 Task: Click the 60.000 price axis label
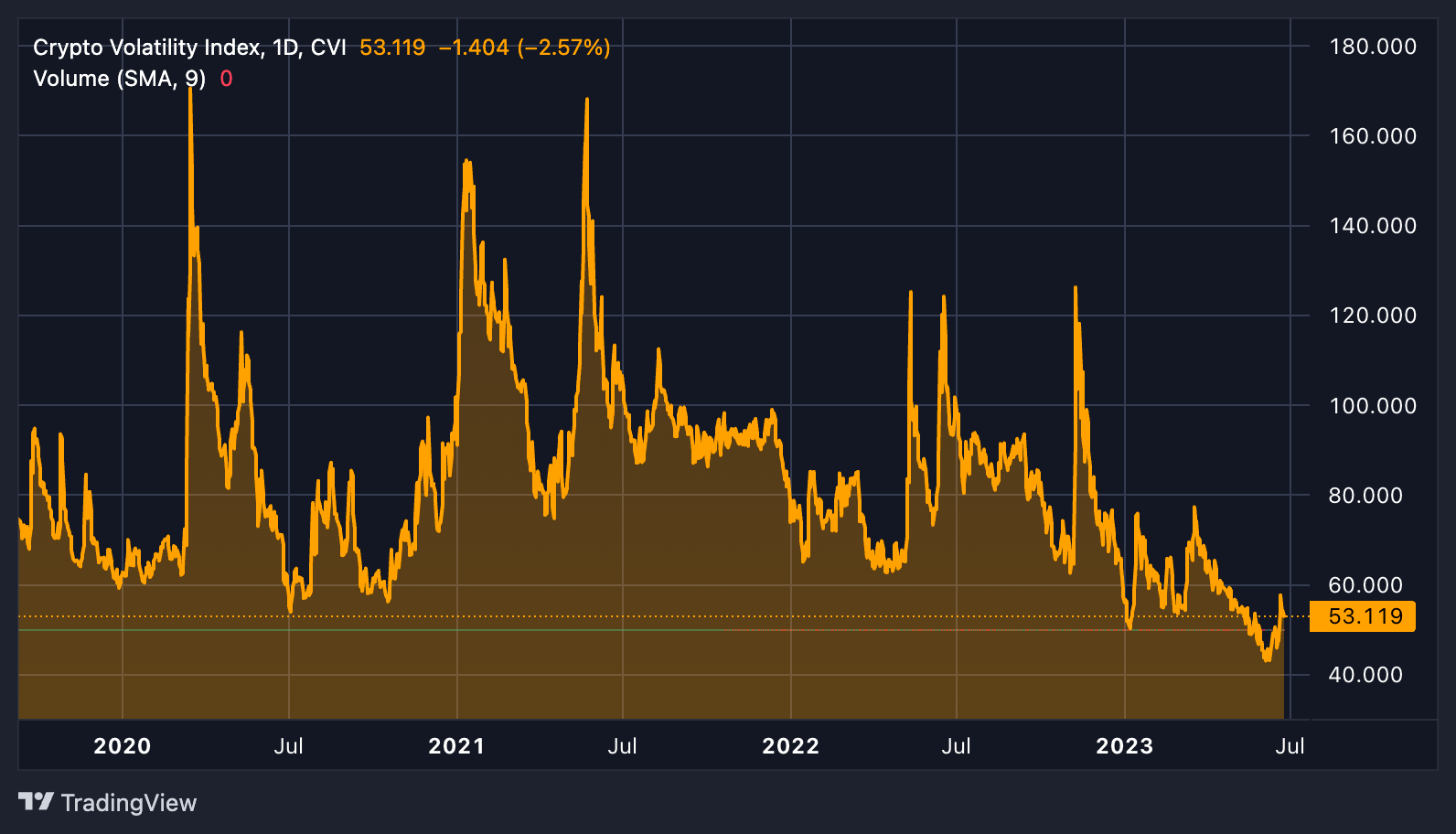pos(1365,585)
